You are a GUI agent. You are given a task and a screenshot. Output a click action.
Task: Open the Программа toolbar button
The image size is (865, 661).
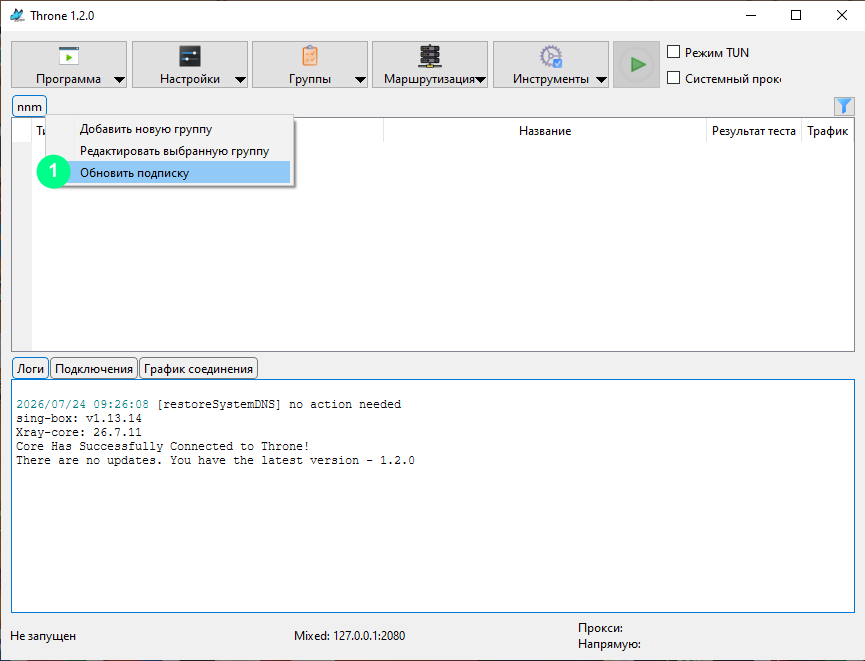68,65
